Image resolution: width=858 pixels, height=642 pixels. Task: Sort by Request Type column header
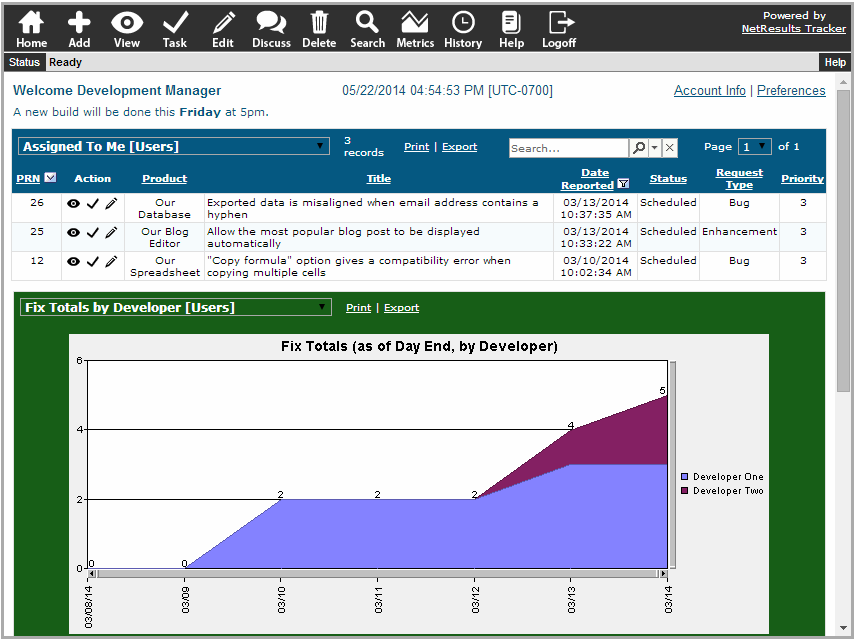point(739,179)
